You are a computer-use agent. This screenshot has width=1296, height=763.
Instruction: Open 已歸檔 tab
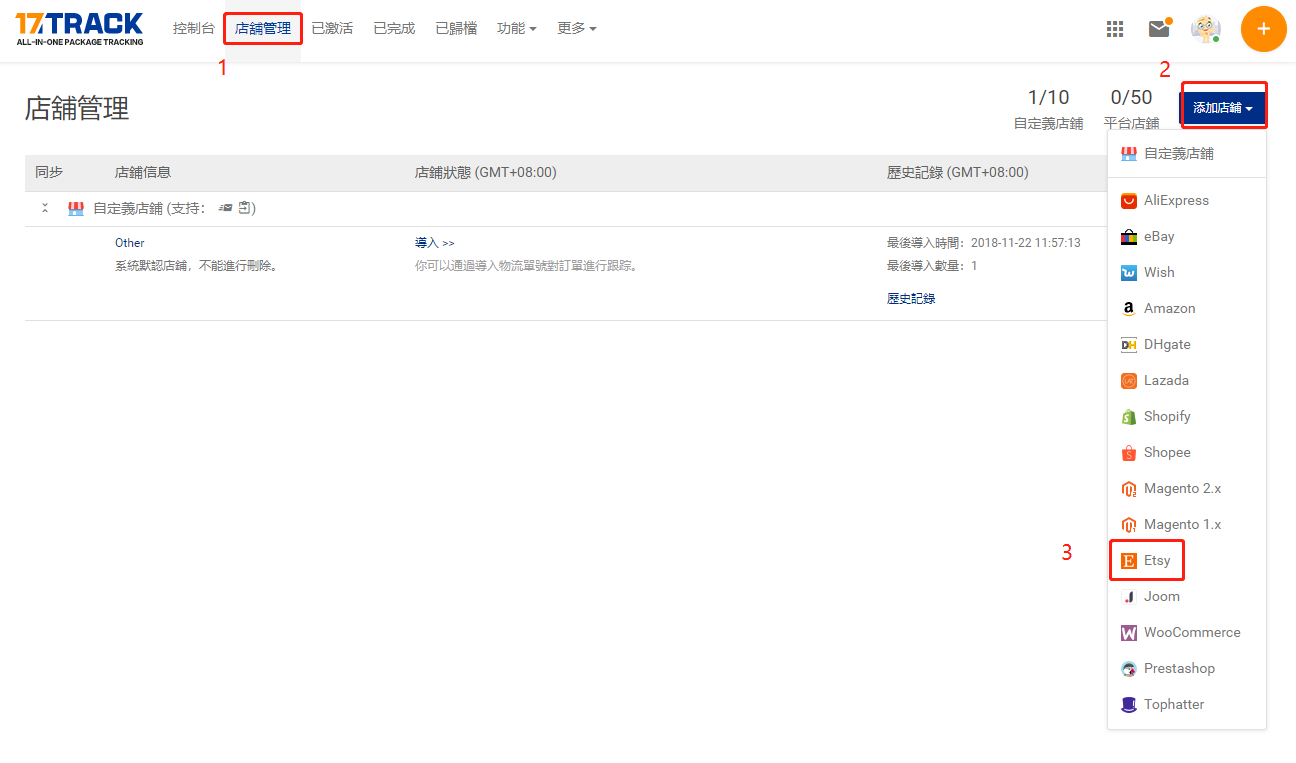pyautogui.click(x=456, y=28)
